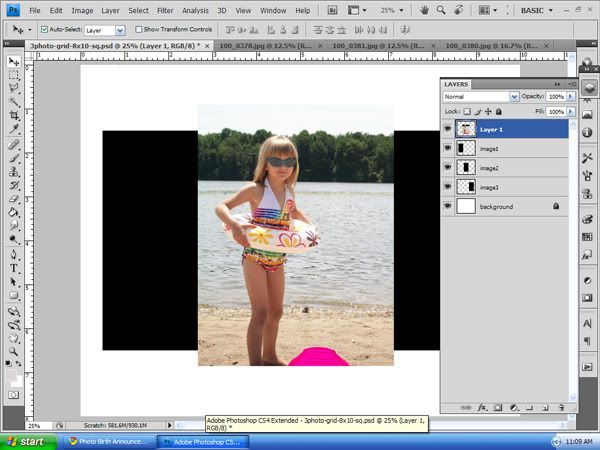Click the Hand tool in application bar

tap(424, 10)
